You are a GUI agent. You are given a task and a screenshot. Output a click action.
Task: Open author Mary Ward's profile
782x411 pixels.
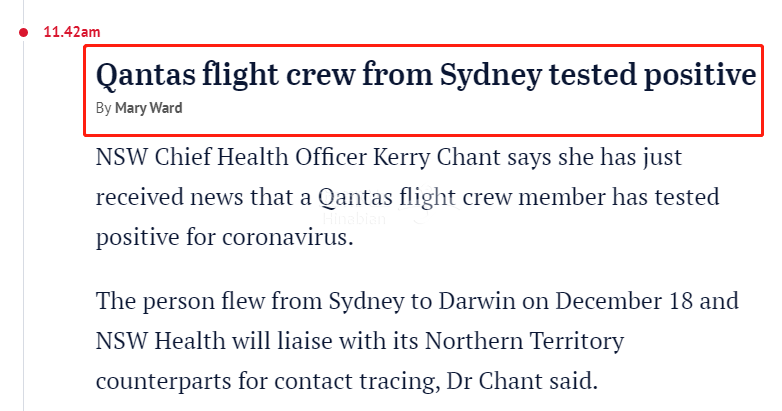point(149,108)
